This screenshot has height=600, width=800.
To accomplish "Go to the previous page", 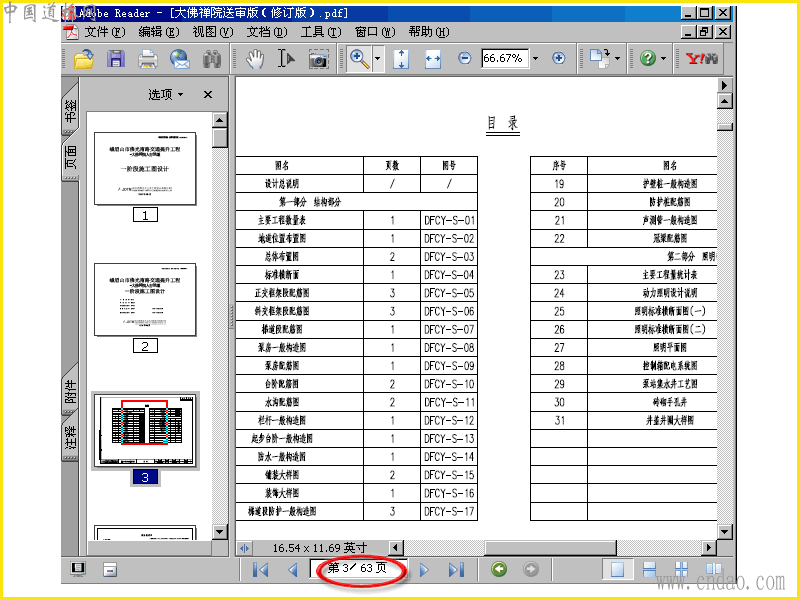I will coord(292,569).
